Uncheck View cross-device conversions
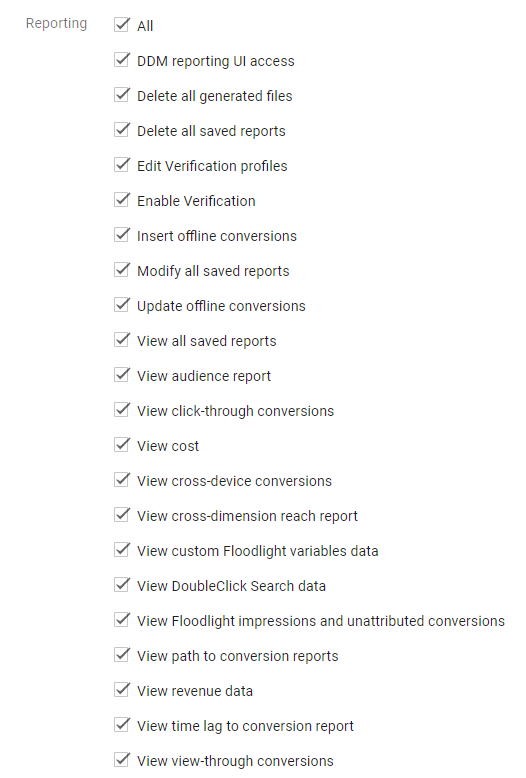This screenshot has width=526, height=778. pos(122,480)
